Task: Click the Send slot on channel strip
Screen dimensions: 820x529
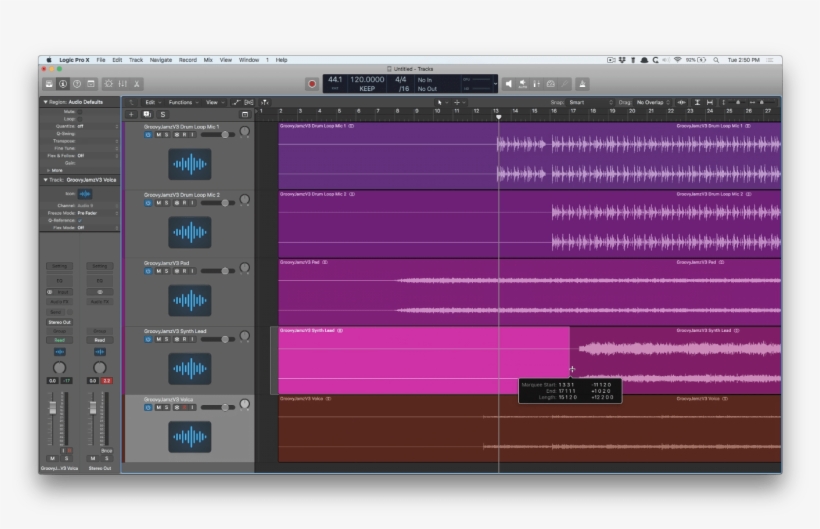Action: pos(56,312)
